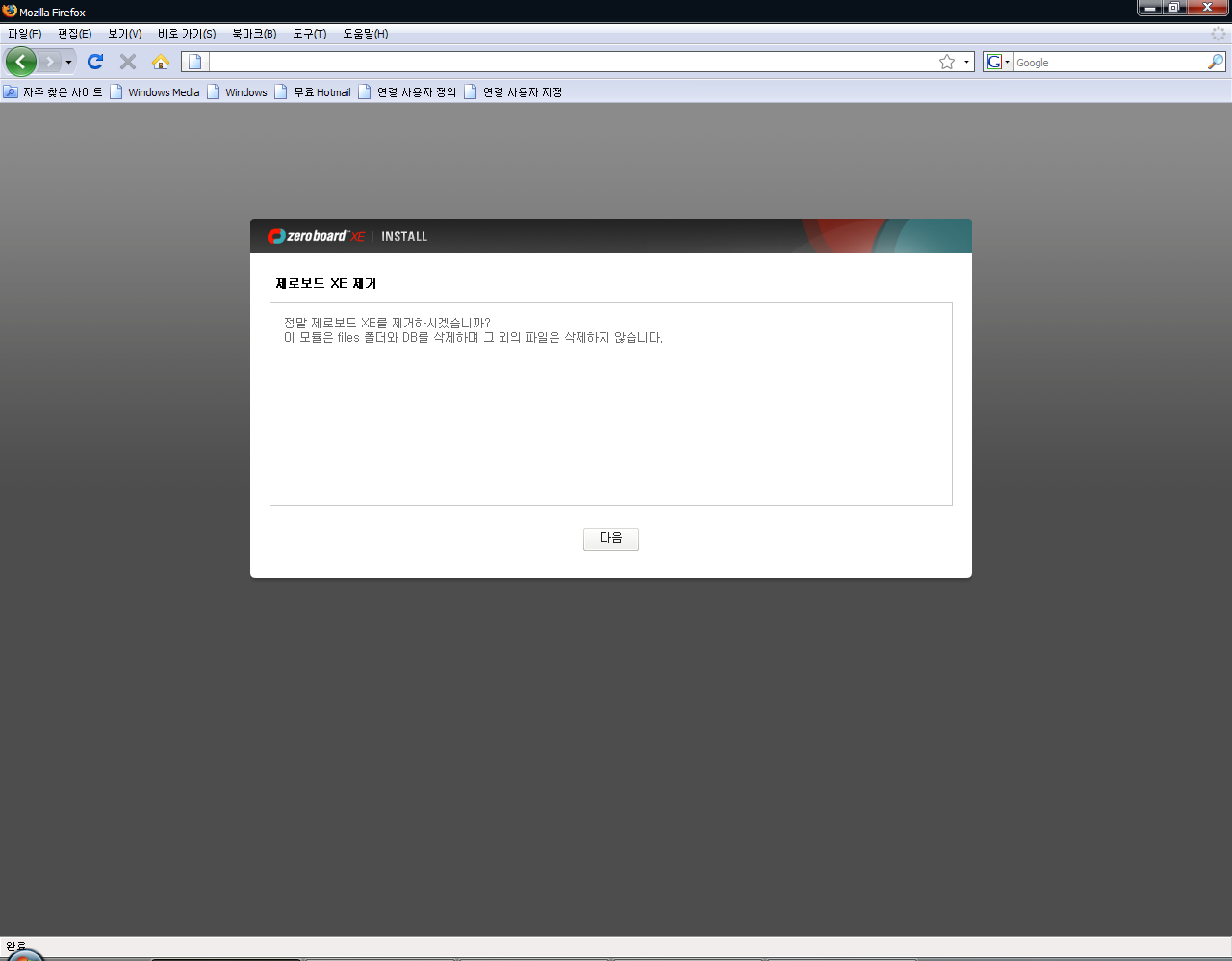Open the Google search engine selector
This screenshot has height=961, width=1232.
coord(998,62)
